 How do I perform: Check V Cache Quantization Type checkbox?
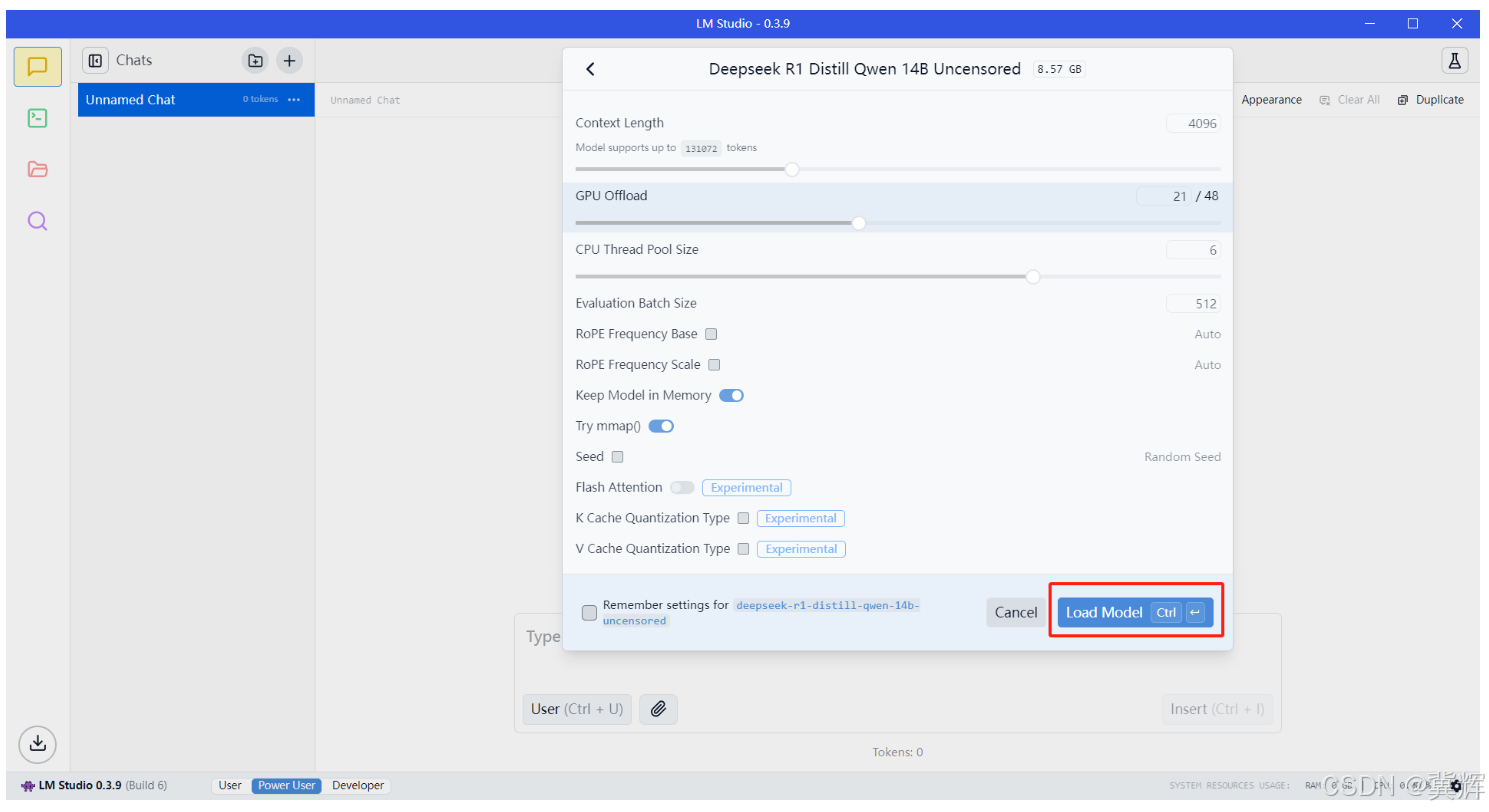(743, 549)
